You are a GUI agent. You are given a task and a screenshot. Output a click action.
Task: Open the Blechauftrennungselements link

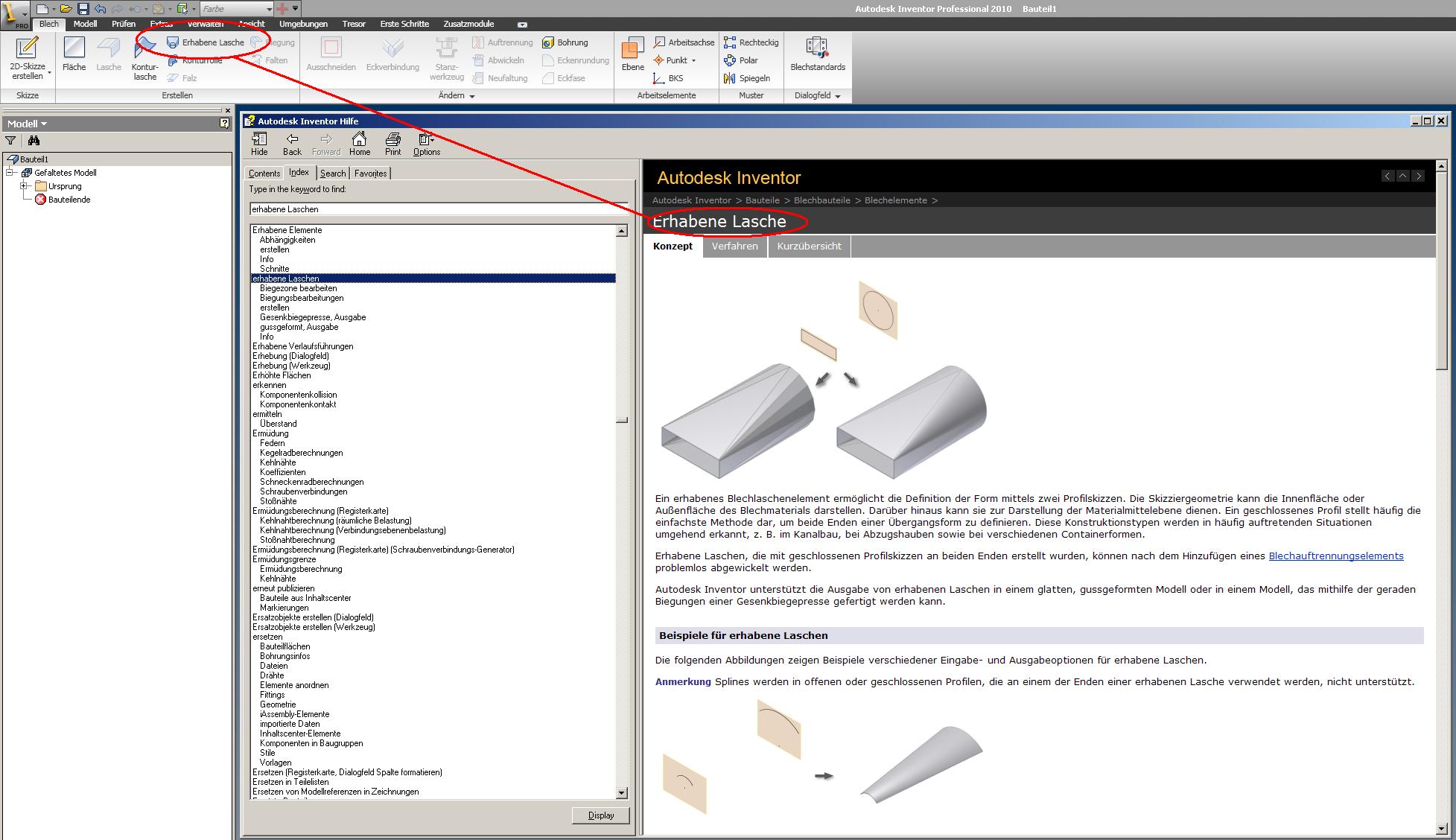point(1335,556)
